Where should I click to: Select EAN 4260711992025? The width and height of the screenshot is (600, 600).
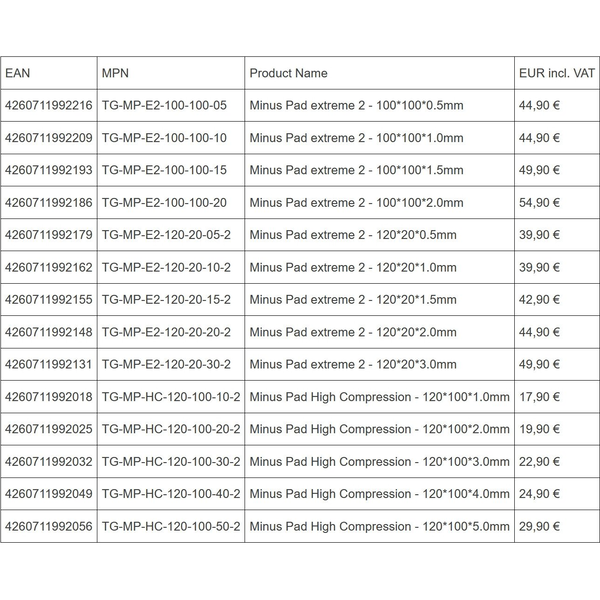point(49,429)
